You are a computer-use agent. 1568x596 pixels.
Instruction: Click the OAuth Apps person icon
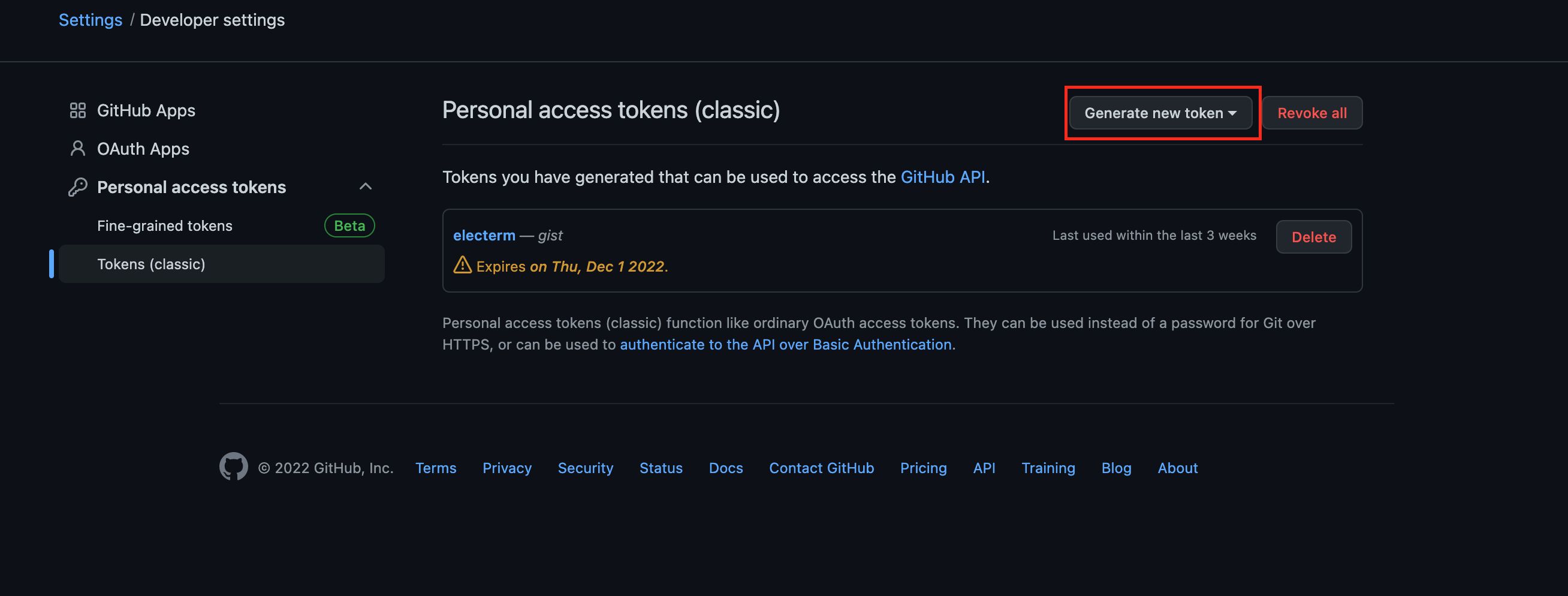(77, 149)
